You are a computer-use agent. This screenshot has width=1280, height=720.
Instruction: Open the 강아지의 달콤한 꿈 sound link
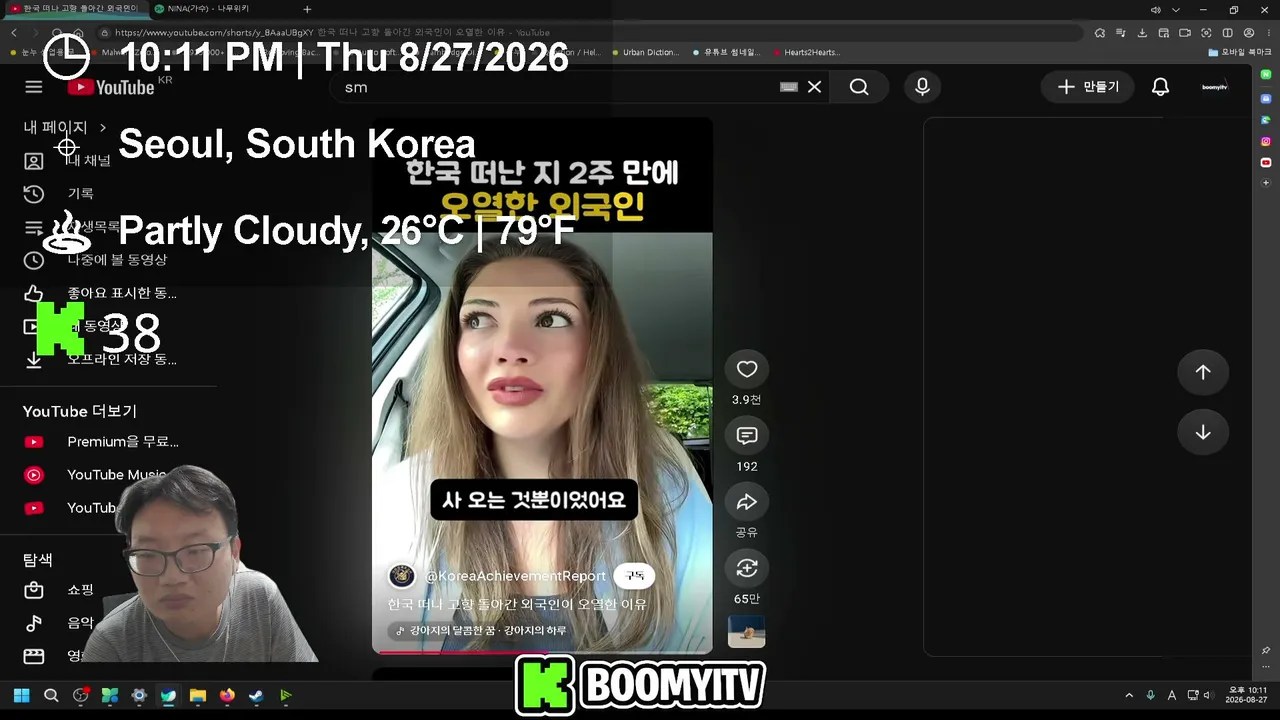(x=482, y=630)
